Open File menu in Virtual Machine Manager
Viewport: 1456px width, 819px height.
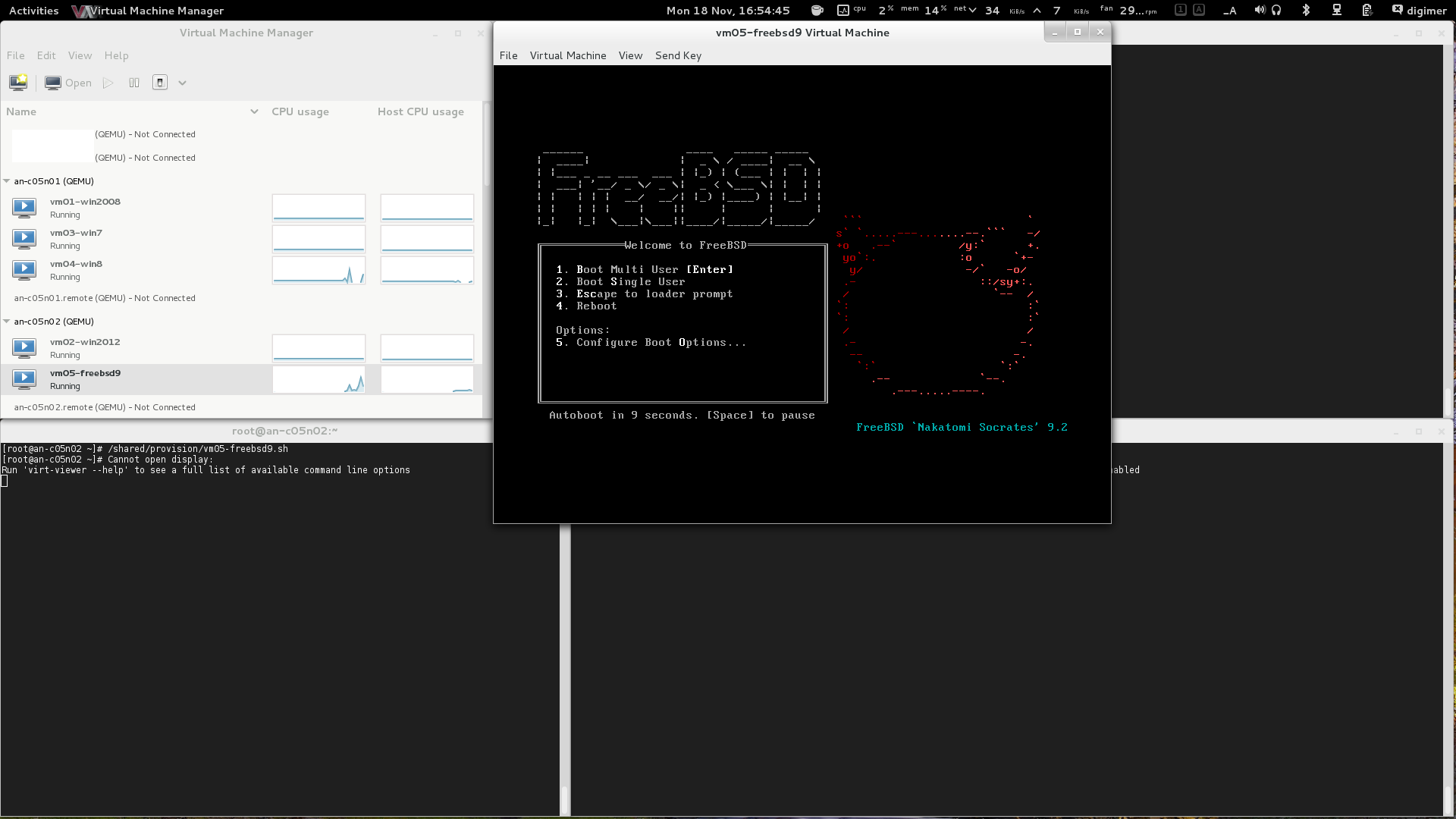[x=15, y=55]
